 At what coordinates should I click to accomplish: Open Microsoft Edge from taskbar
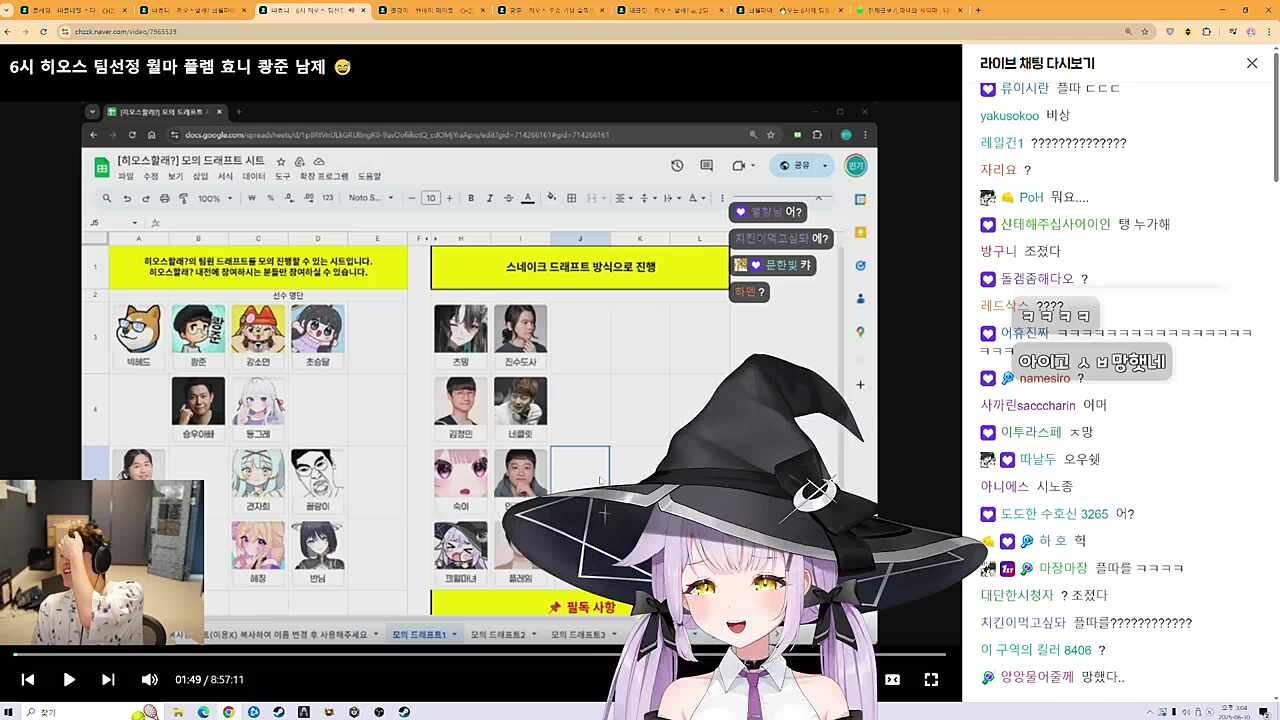click(x=204, y=712)
